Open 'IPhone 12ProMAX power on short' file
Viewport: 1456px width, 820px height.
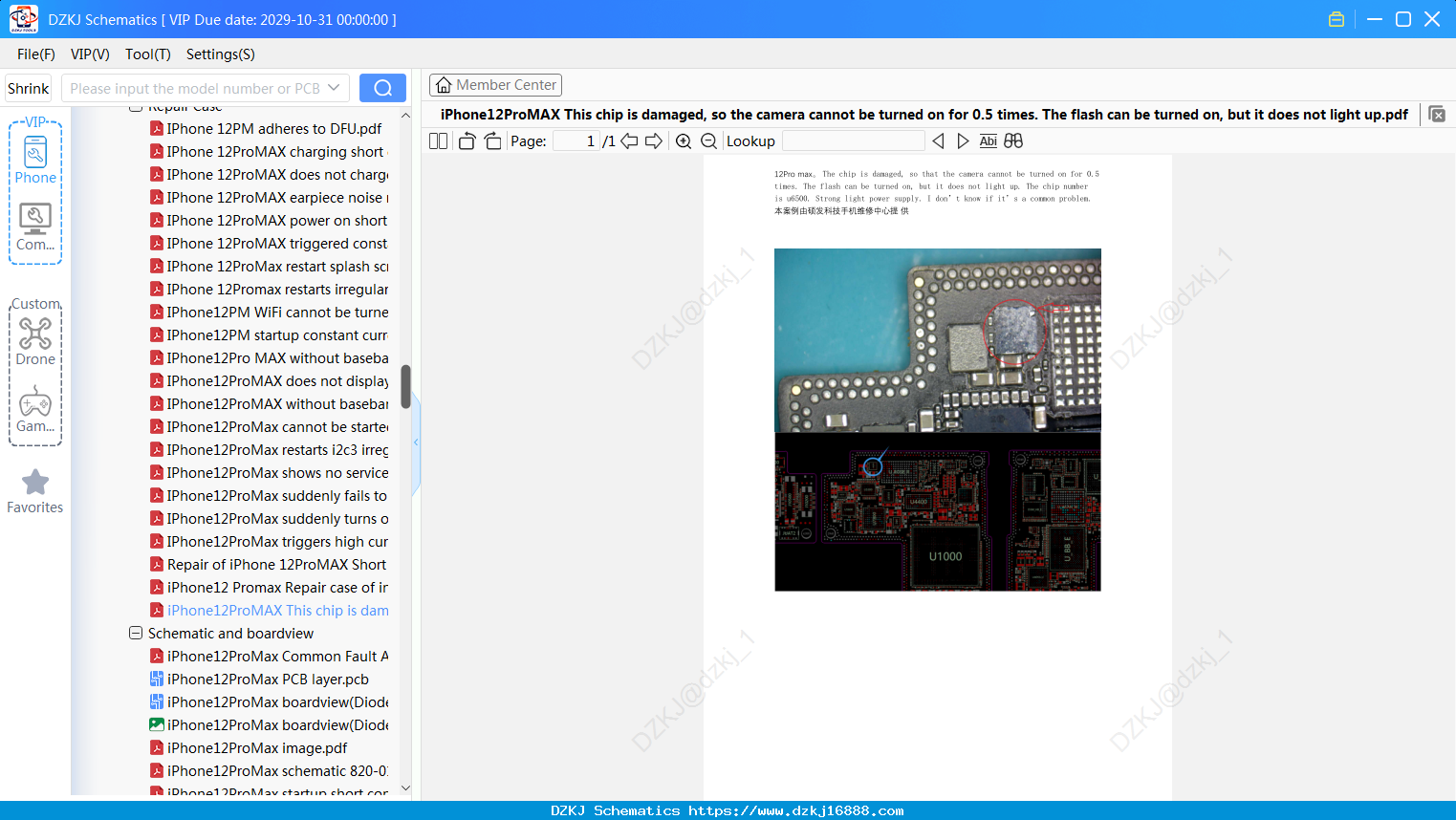click(x=269, y=221)
